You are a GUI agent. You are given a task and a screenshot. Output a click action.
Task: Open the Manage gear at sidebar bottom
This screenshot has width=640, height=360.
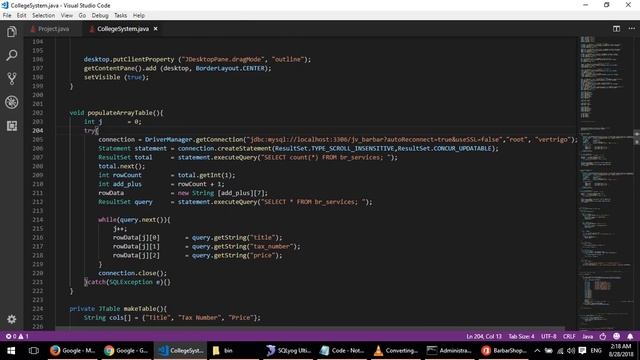(x=12, y=319)
